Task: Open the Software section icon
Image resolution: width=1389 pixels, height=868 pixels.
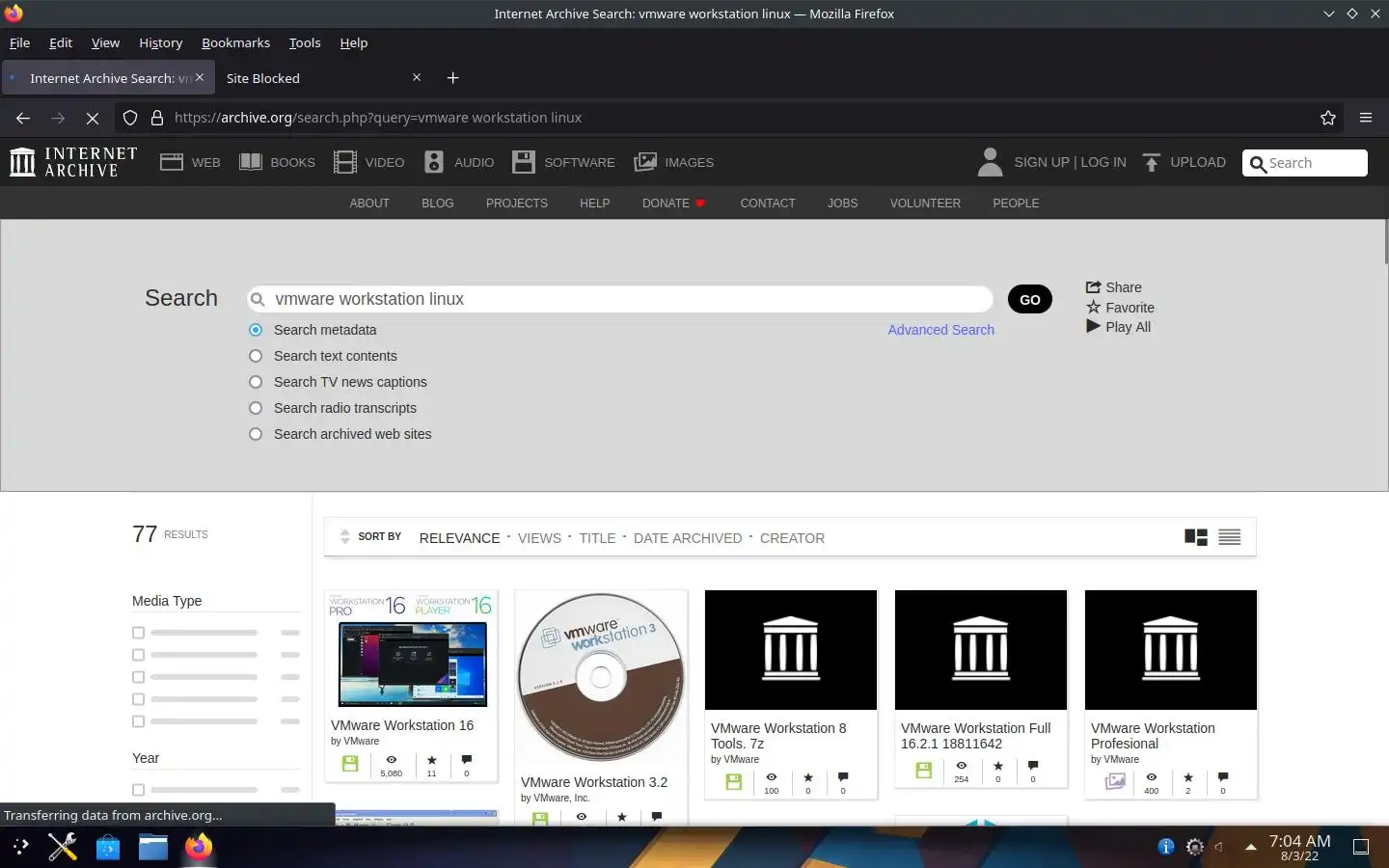Action: 524,162
